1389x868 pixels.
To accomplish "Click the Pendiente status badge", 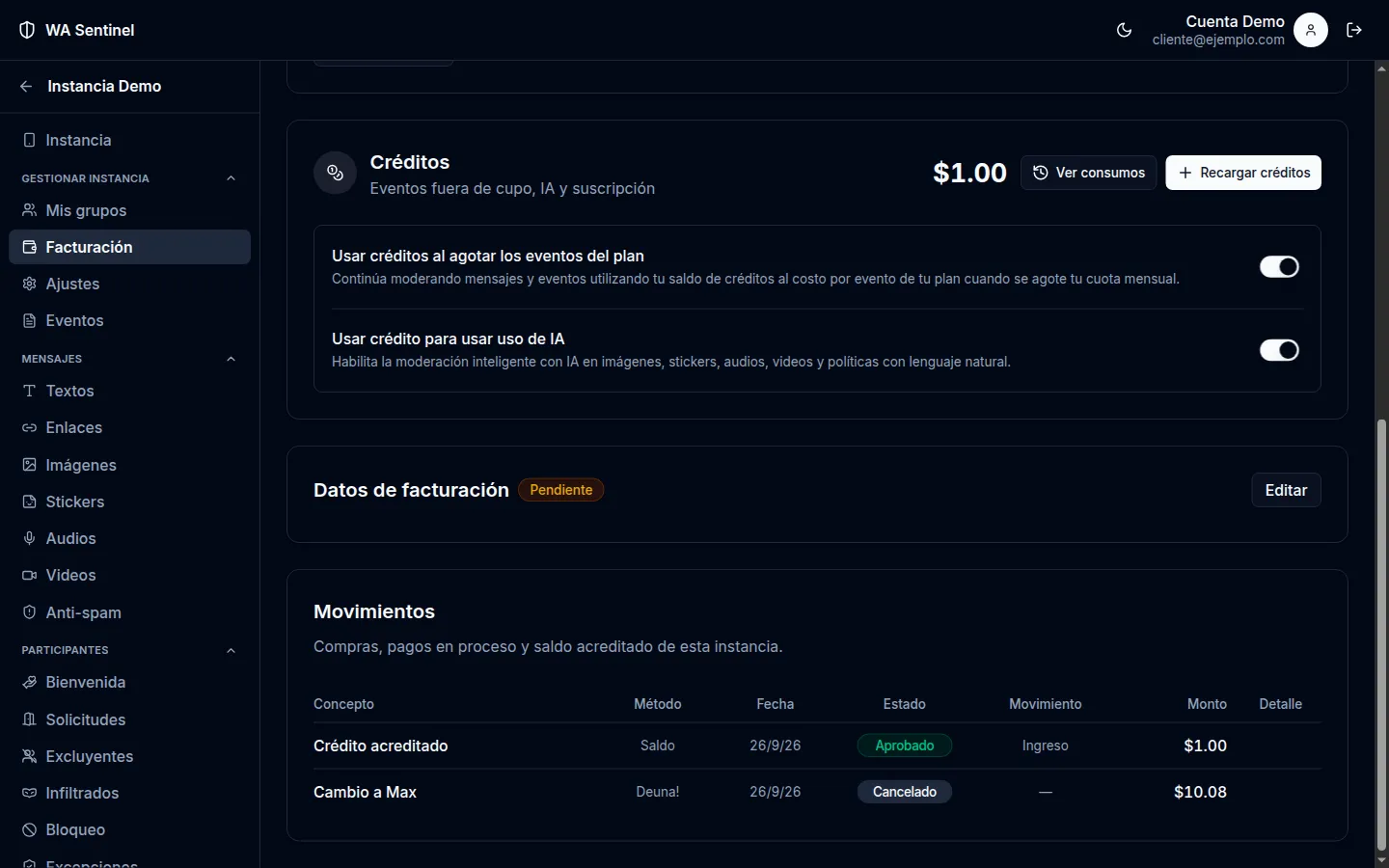I will pos(561,490).
